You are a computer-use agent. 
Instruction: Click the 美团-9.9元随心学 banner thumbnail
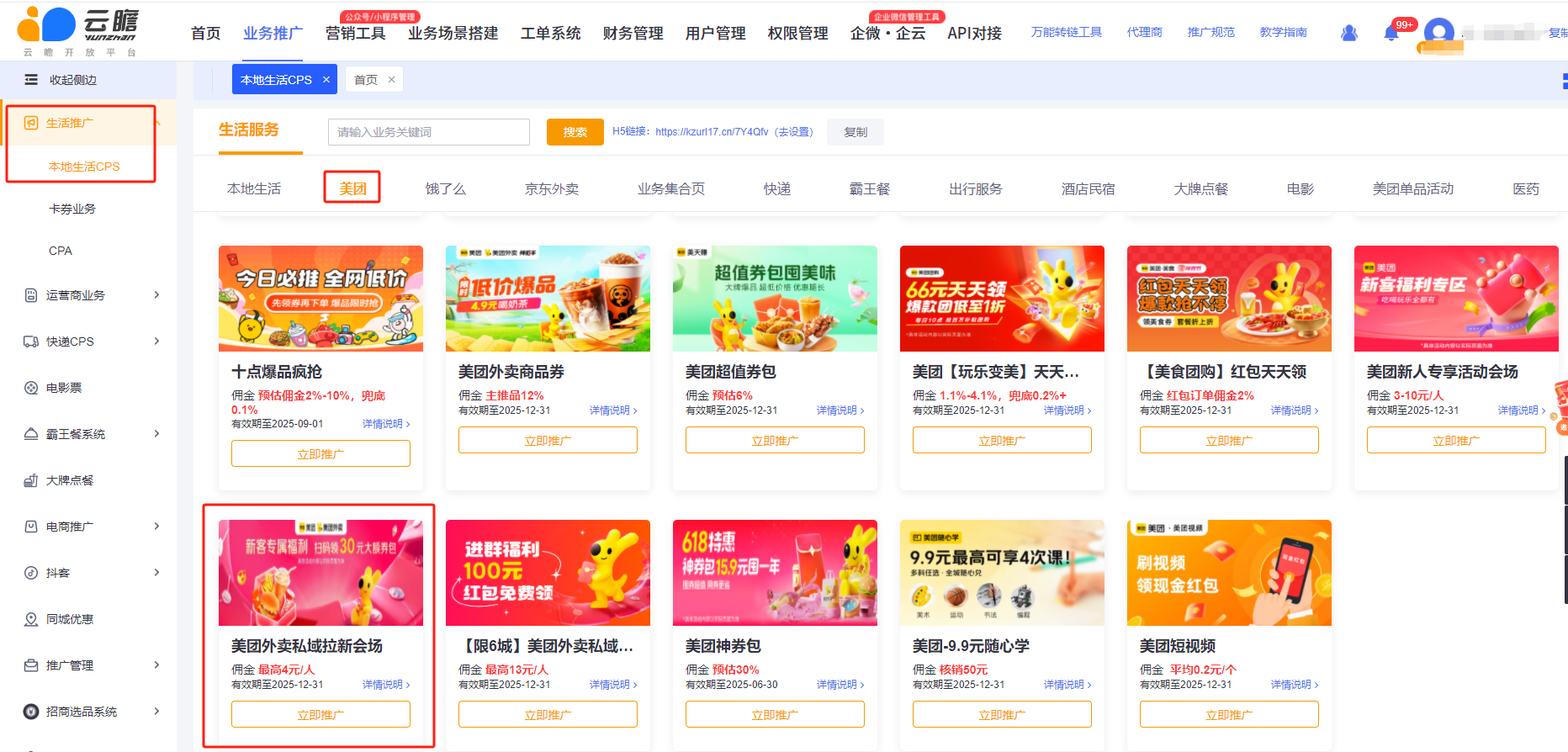1002,573
